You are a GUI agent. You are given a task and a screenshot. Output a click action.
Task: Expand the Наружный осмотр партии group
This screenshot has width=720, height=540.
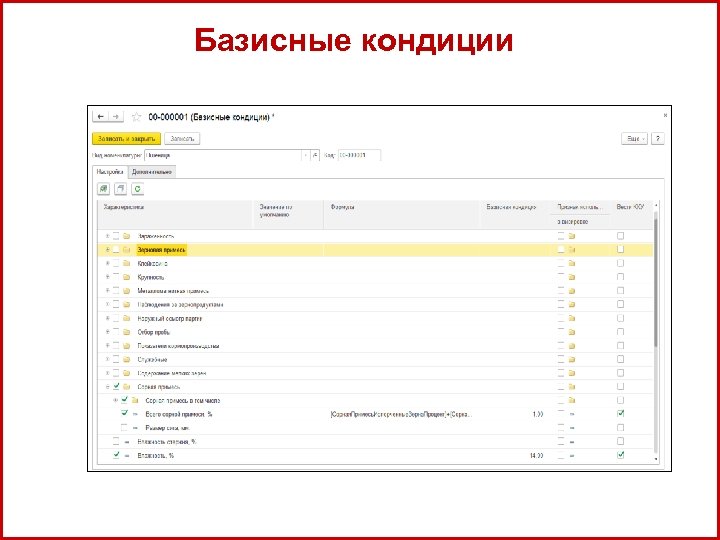pyautogui.click(x=107, y=318)
